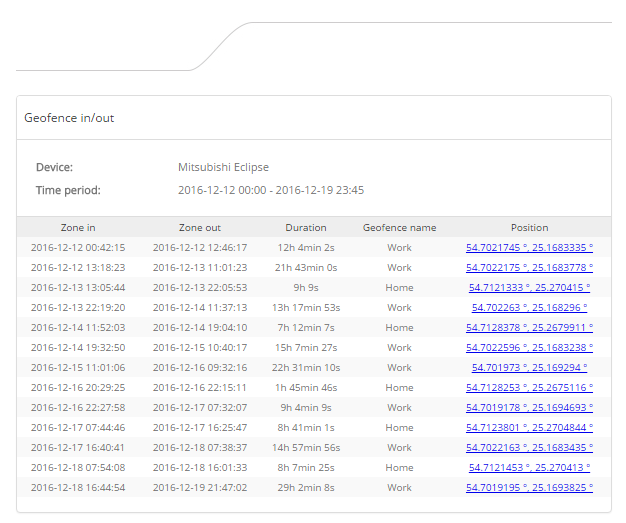The image size is (626, 523).
Task: Click the Duration column header
Action: (306, 228)
